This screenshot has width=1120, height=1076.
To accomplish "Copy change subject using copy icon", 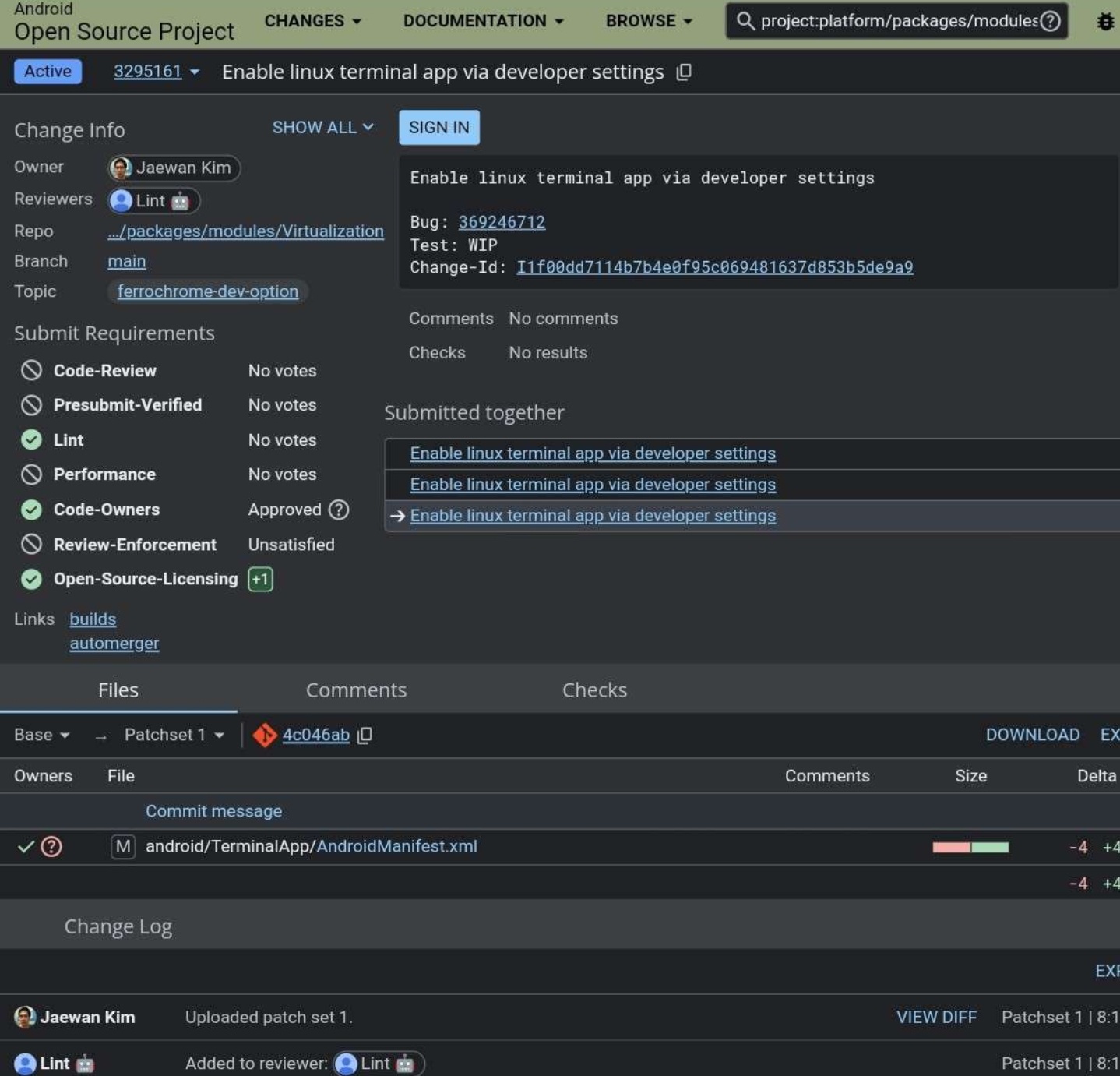I will (x=684, y=72).
